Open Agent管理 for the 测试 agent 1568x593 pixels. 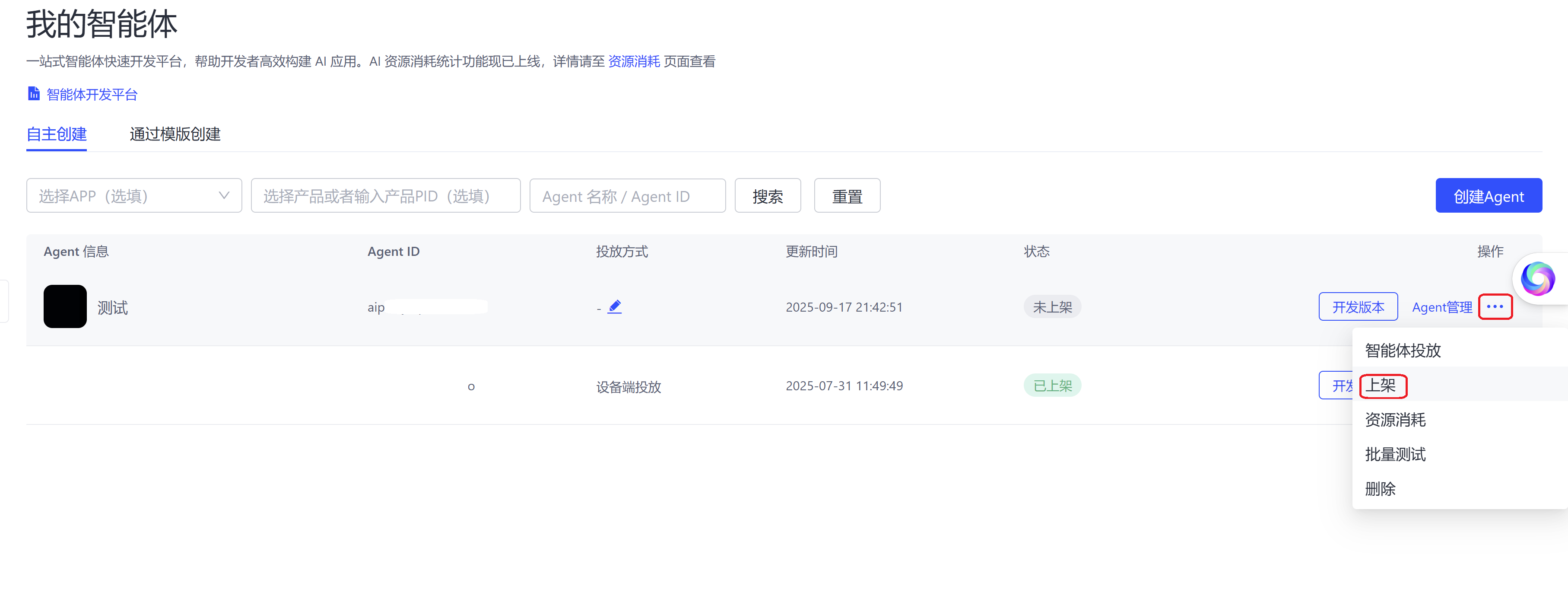pyautogui.click(x=1442, y=307)
